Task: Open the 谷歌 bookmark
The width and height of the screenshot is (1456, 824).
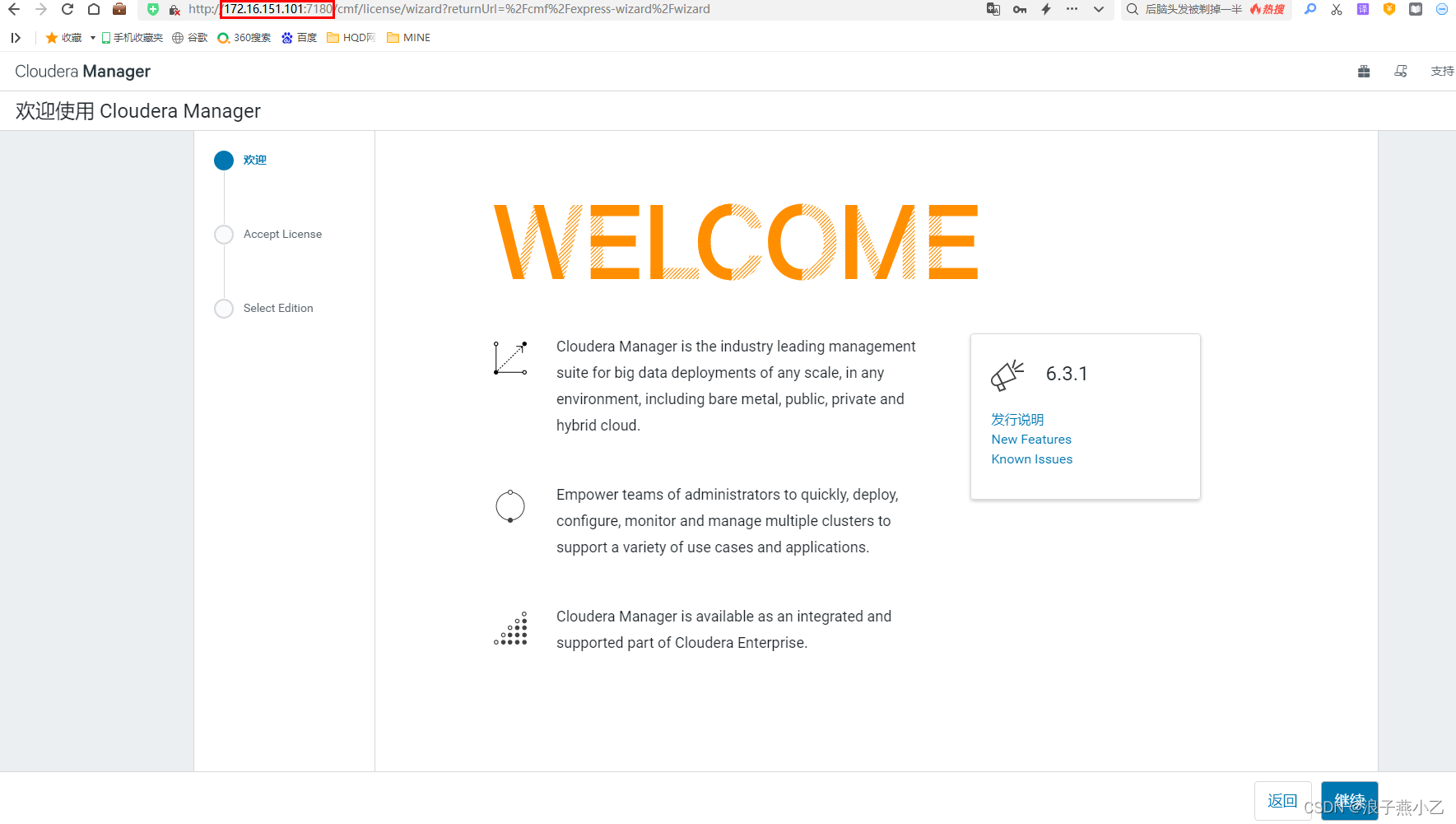Action: coord(190,38)
